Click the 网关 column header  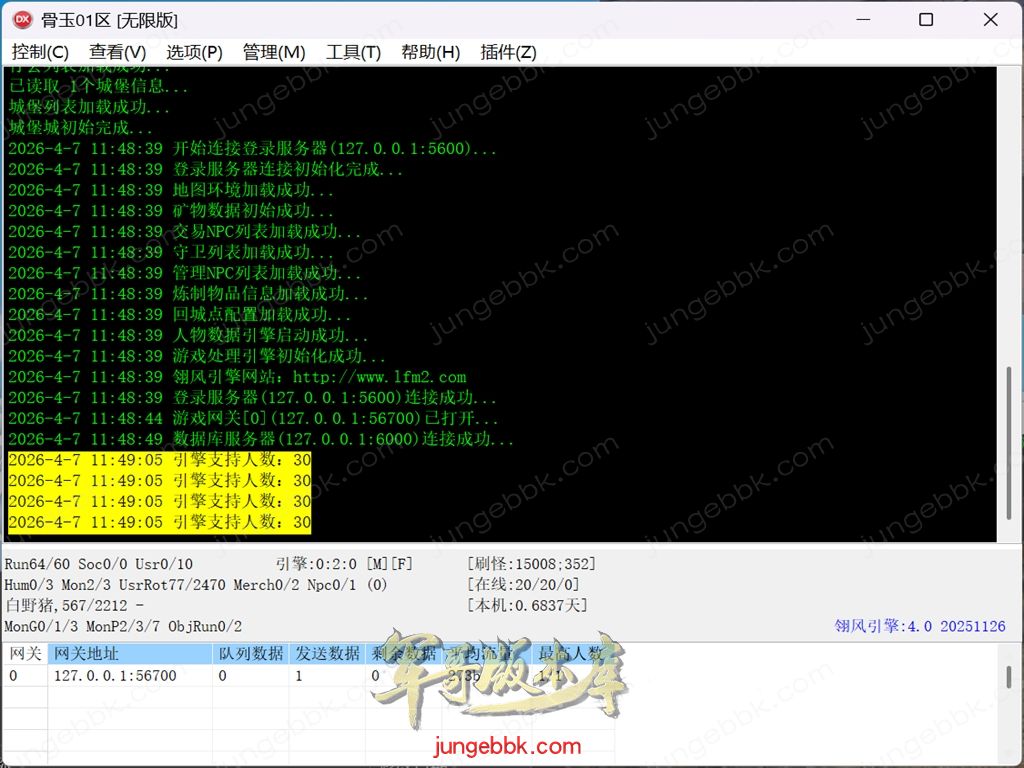coord(25,654)
